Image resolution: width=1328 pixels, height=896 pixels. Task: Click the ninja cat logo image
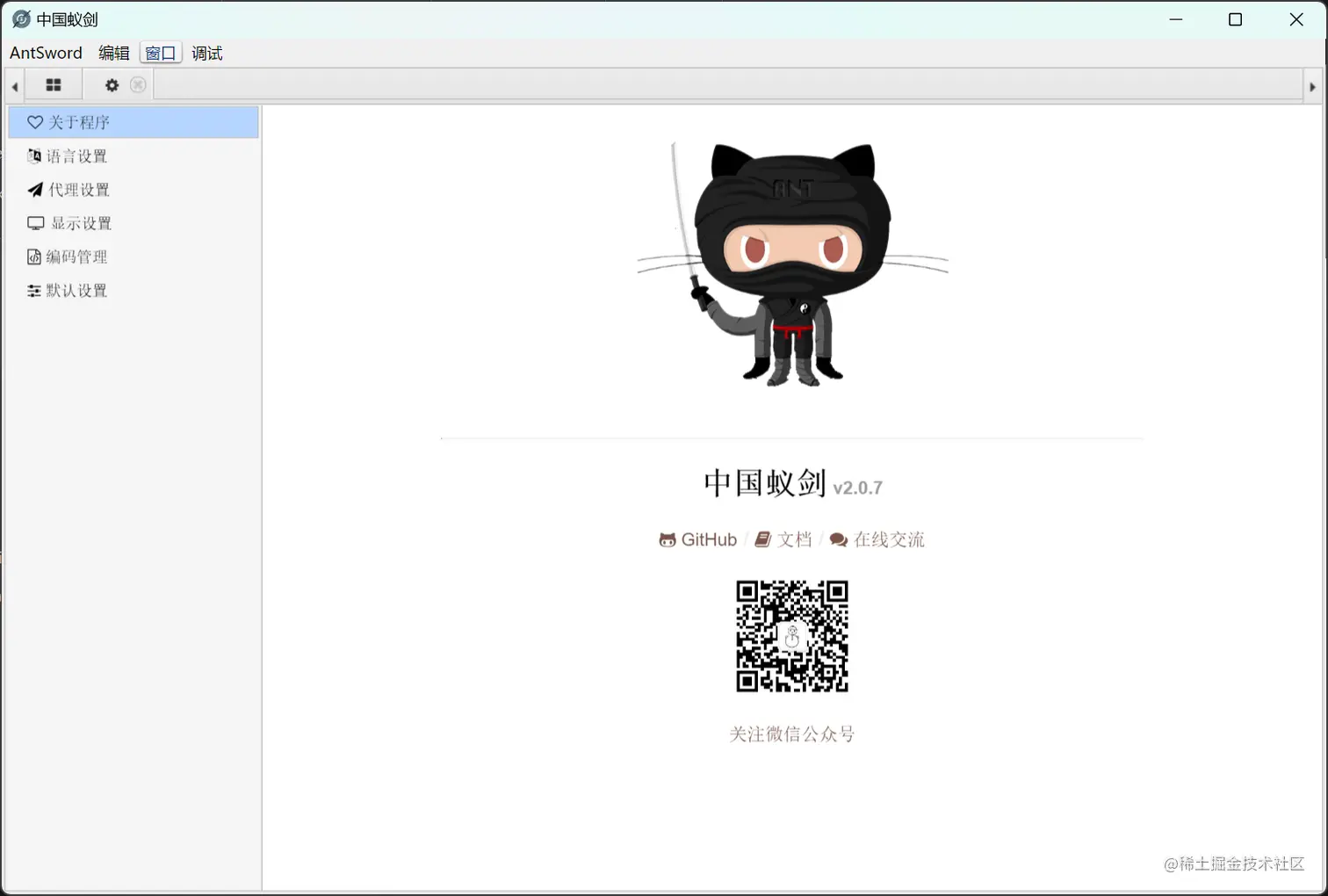[792, 264]
